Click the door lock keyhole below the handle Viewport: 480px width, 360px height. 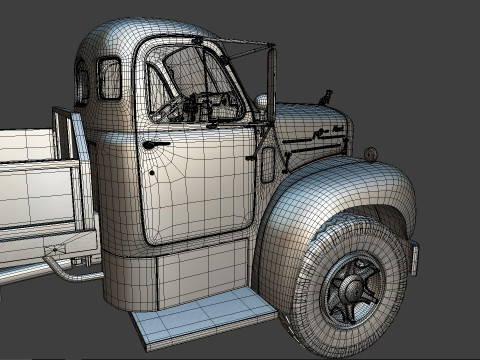click(152, 173)
